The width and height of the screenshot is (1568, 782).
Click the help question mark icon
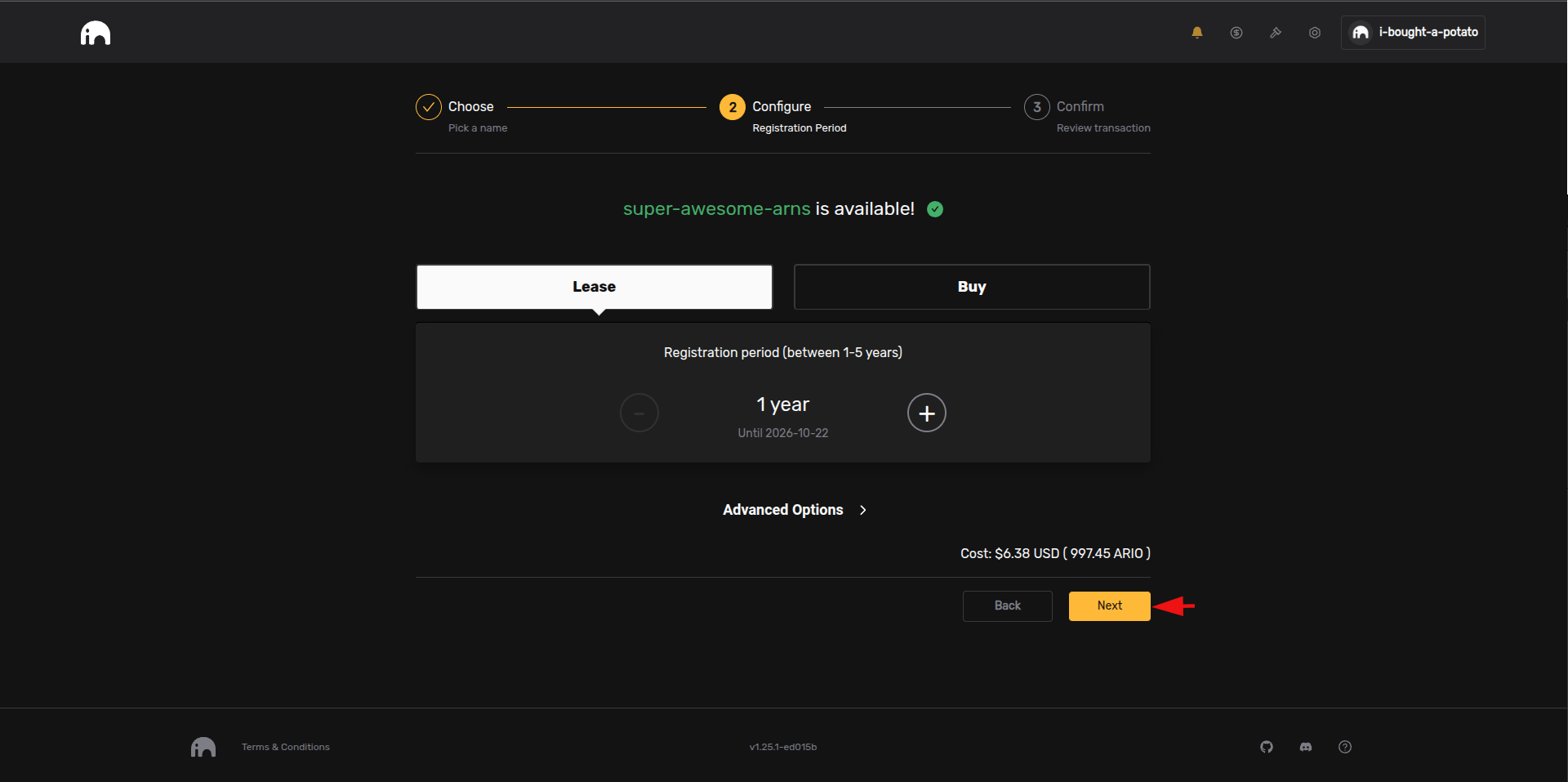[1344, 747]
